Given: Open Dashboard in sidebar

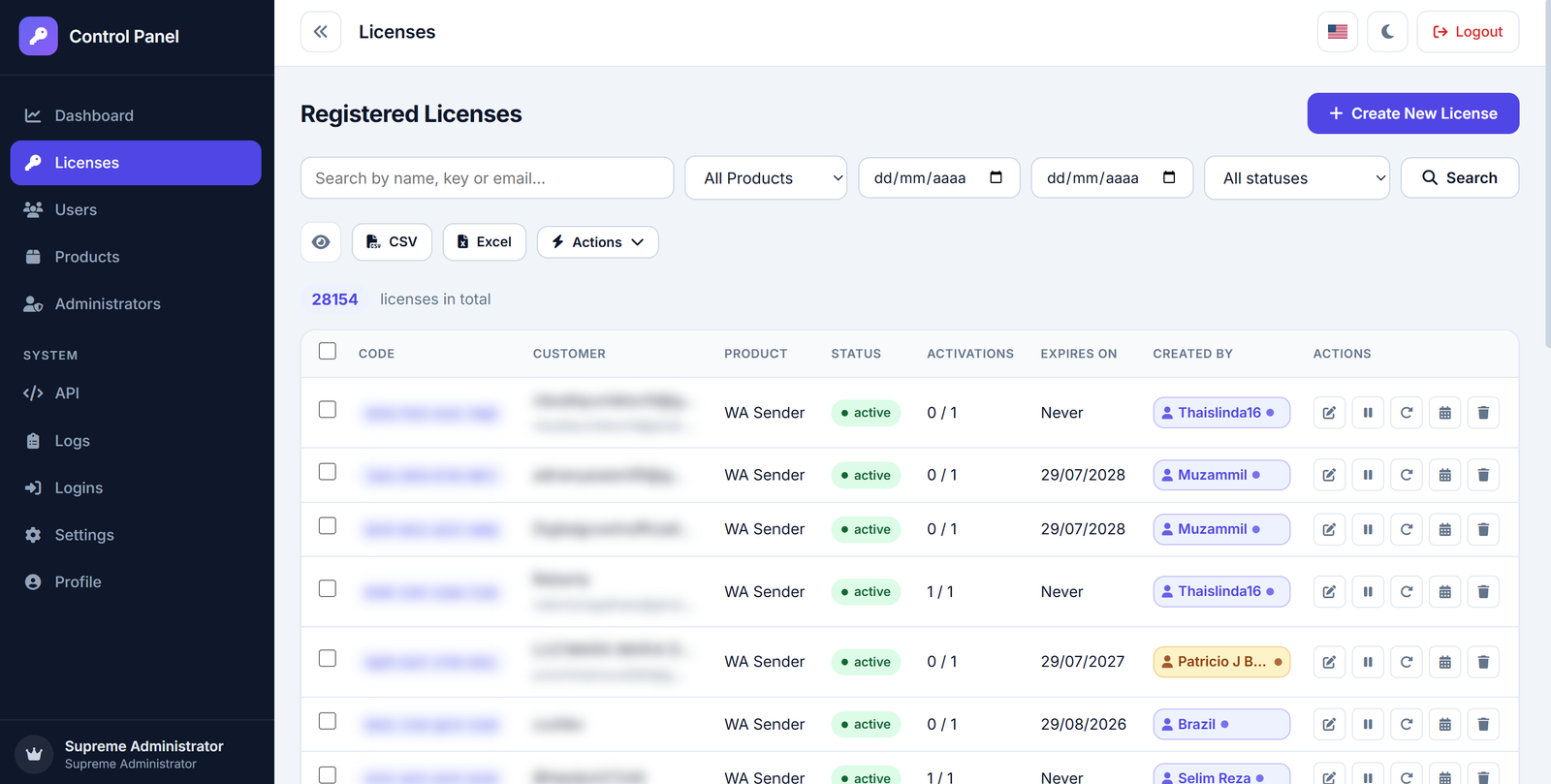Looking at the screenshot, I should tap(136, 115).
